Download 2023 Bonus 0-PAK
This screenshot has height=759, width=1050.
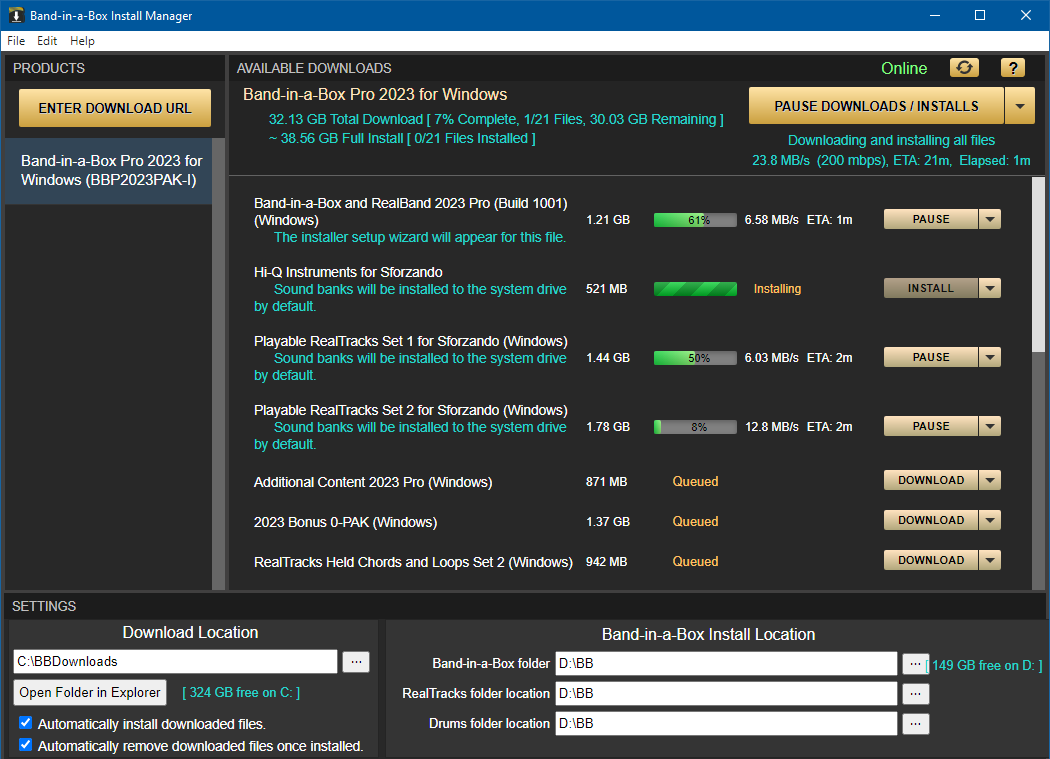[x=931, y=521]
